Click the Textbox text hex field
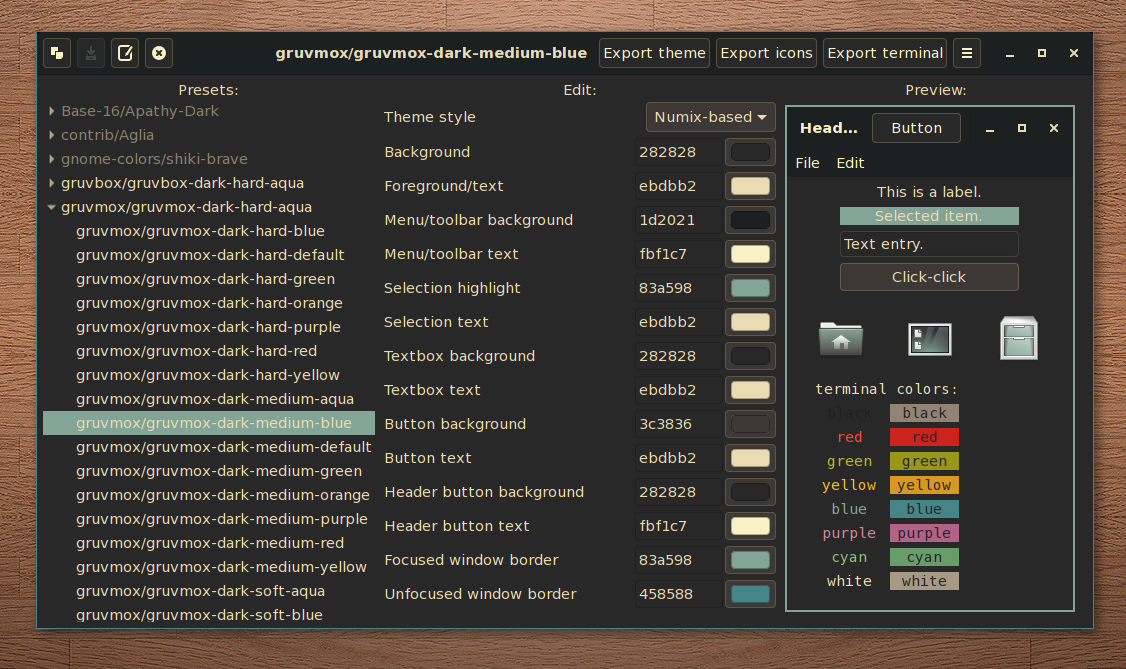 click(x=679, y=390)
